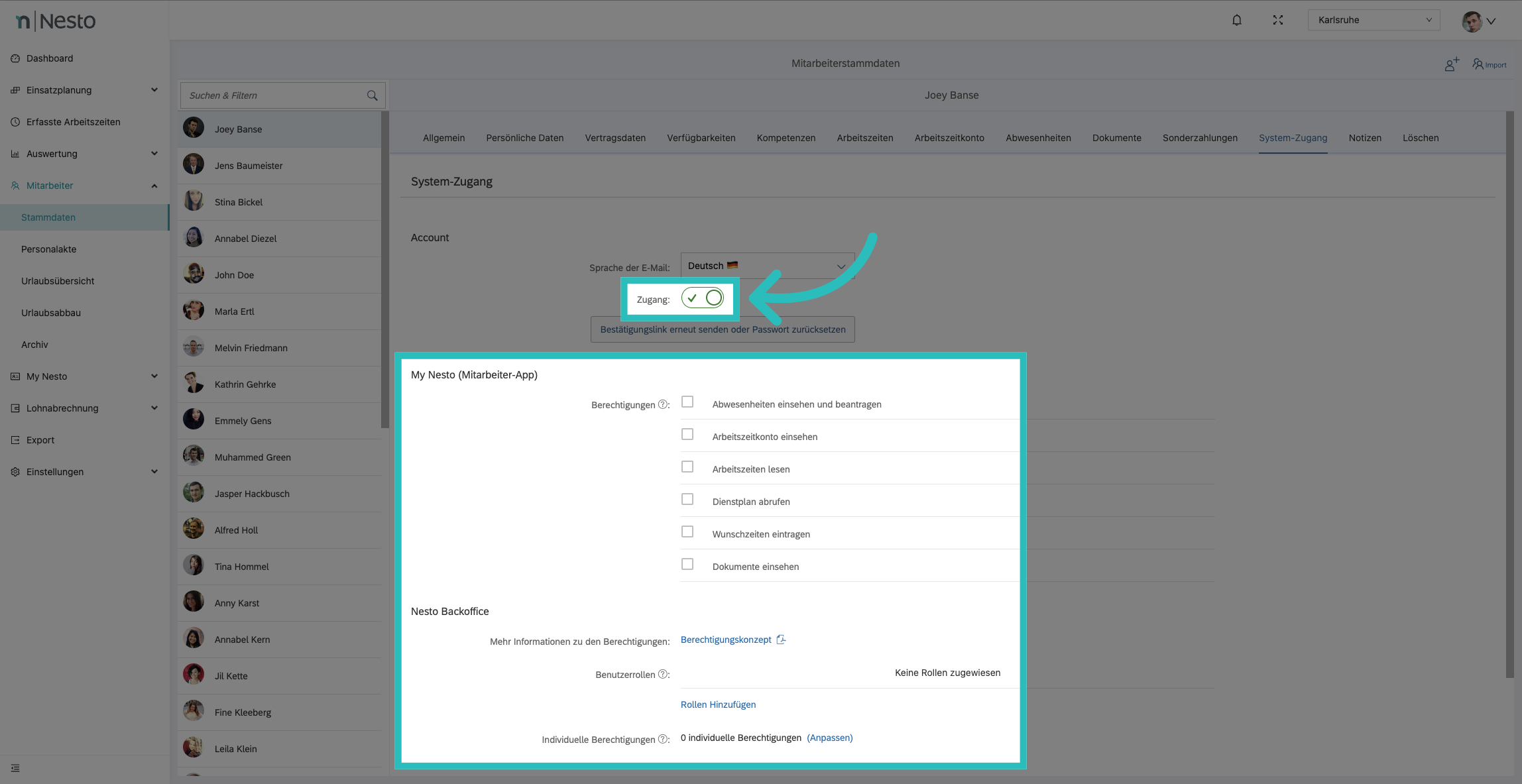Image resolution: width=1522 pixels, height=784 pixels.
Task: Enable the Dienstplan abrufen checkbox
Action: click(687, 500)
